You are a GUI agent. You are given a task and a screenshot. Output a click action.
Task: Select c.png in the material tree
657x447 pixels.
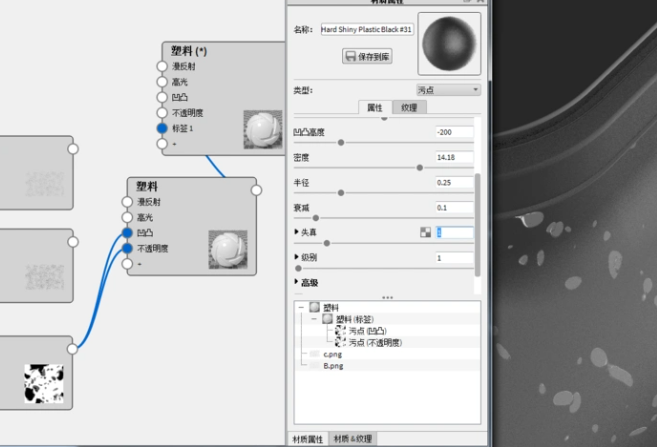click(x=333, y=354)
